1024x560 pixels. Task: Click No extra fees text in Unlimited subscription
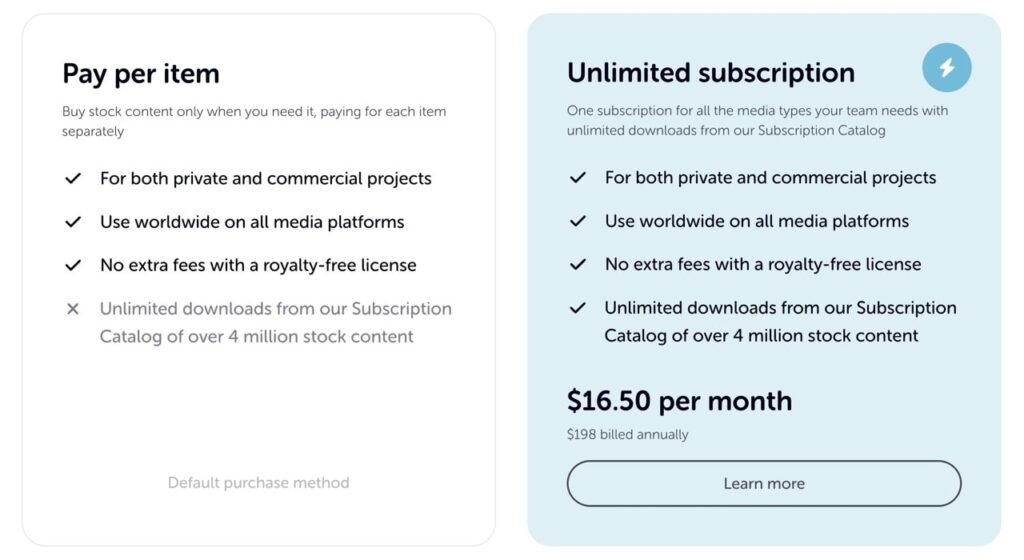tap(763, 264)
